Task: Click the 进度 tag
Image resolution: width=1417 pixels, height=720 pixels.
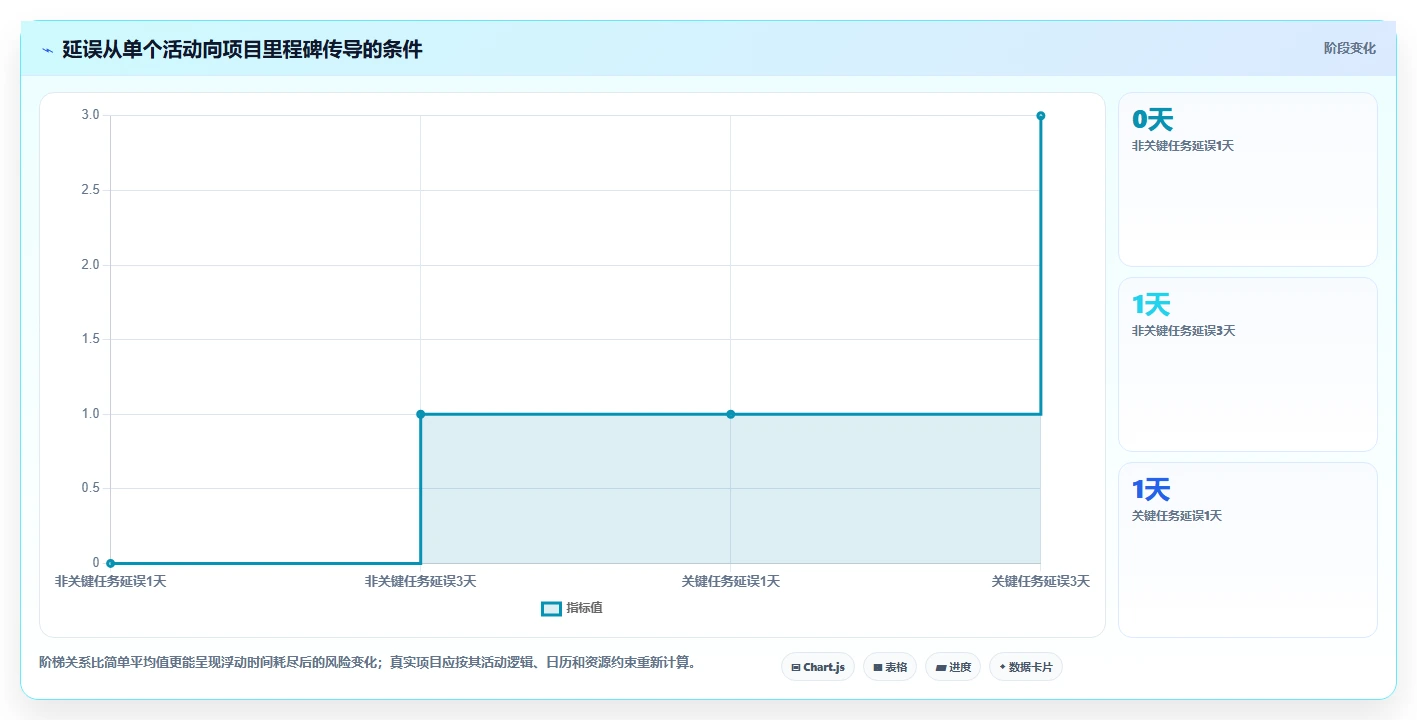Action: click(953, 667)
